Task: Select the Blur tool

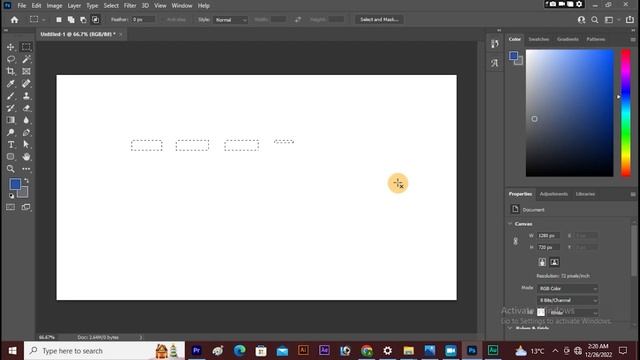Action: [x=26, y=120]
